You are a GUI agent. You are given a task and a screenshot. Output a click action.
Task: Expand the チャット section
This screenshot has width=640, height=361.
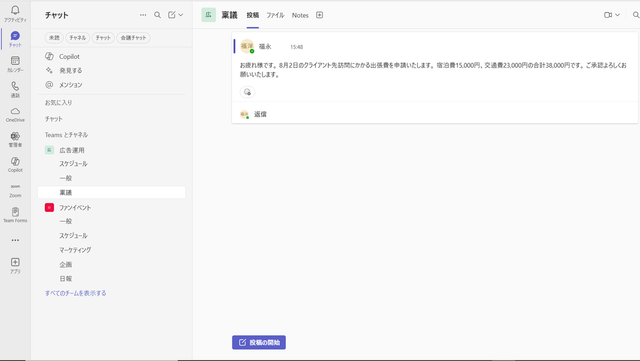coord(53,119)
